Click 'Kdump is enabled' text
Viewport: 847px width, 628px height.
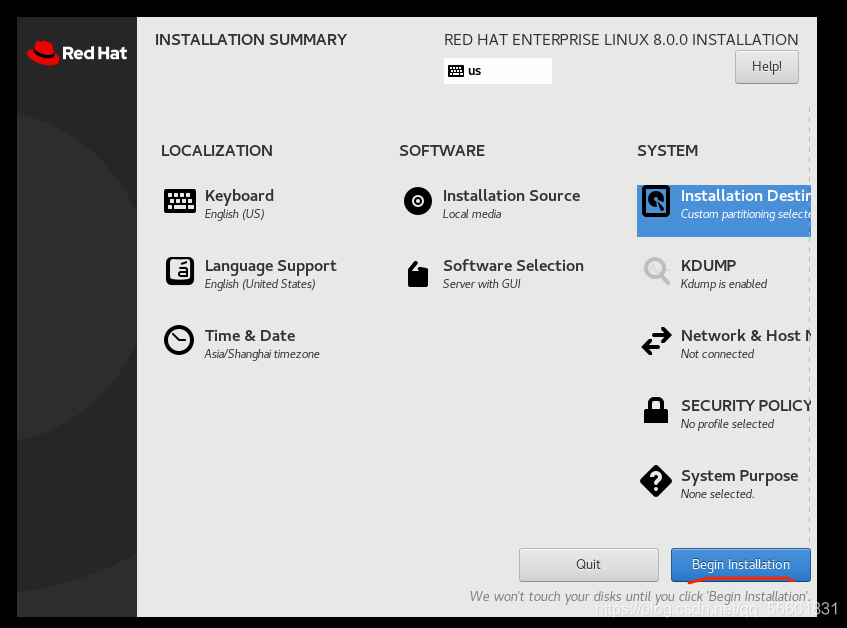[x=723, y=284]
